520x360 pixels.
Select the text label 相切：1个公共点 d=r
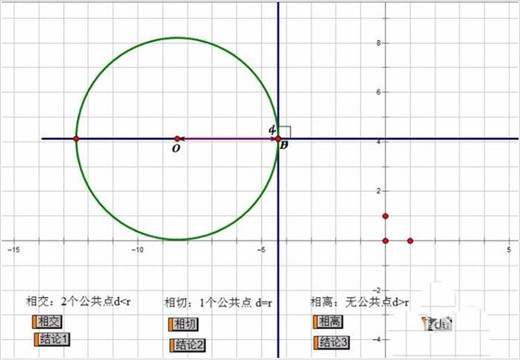click(x=218, y=303)
